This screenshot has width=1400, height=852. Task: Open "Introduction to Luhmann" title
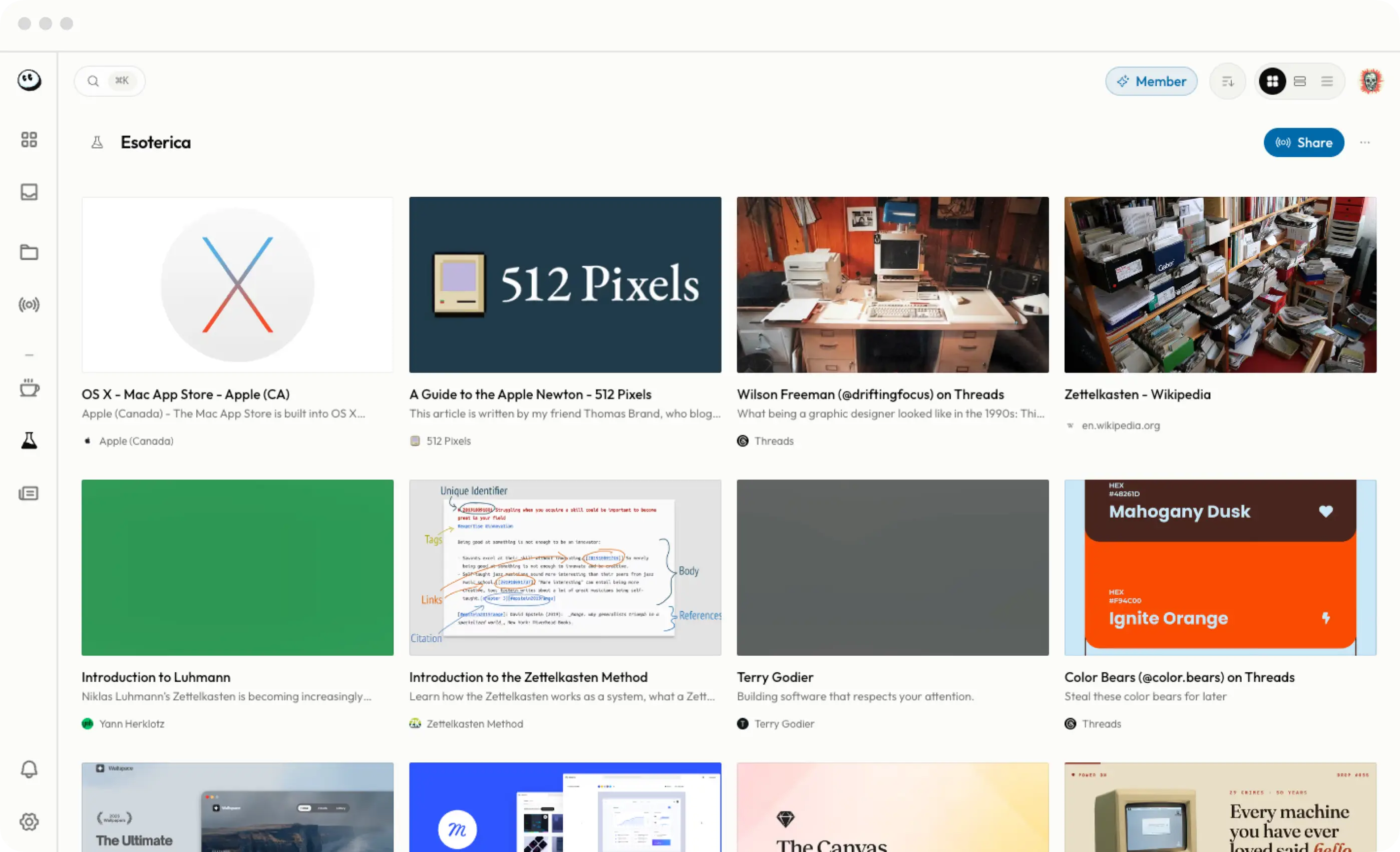pos(156,677)
